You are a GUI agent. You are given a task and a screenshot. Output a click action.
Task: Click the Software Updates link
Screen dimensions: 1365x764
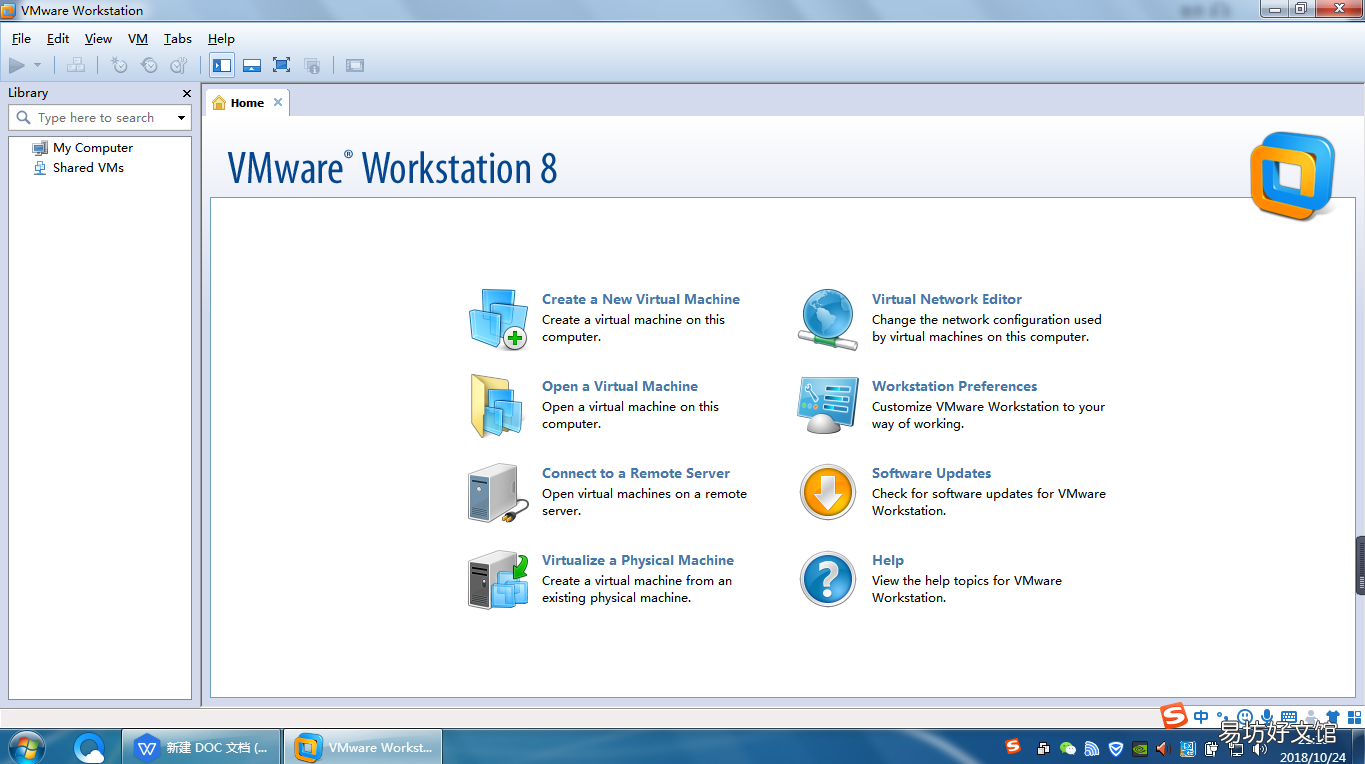(x=932, y=473)
